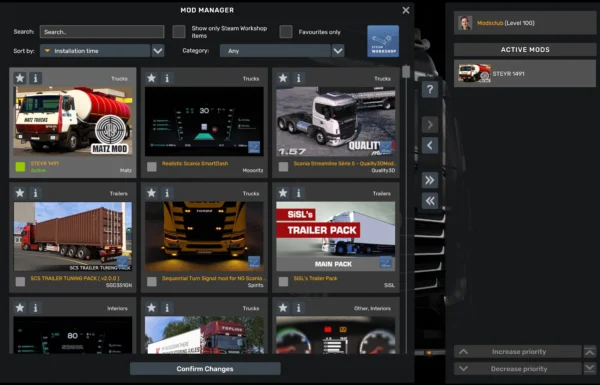Click Confirm Changes button

pyautogui.click(x=205, y=369)
